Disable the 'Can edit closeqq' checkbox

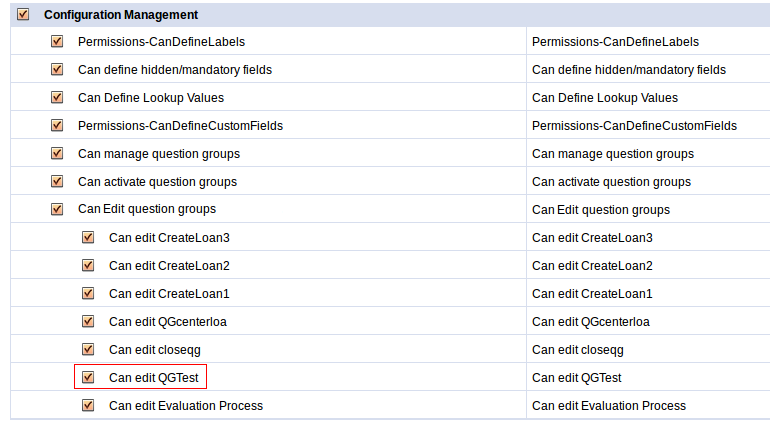tap(88, 350)
